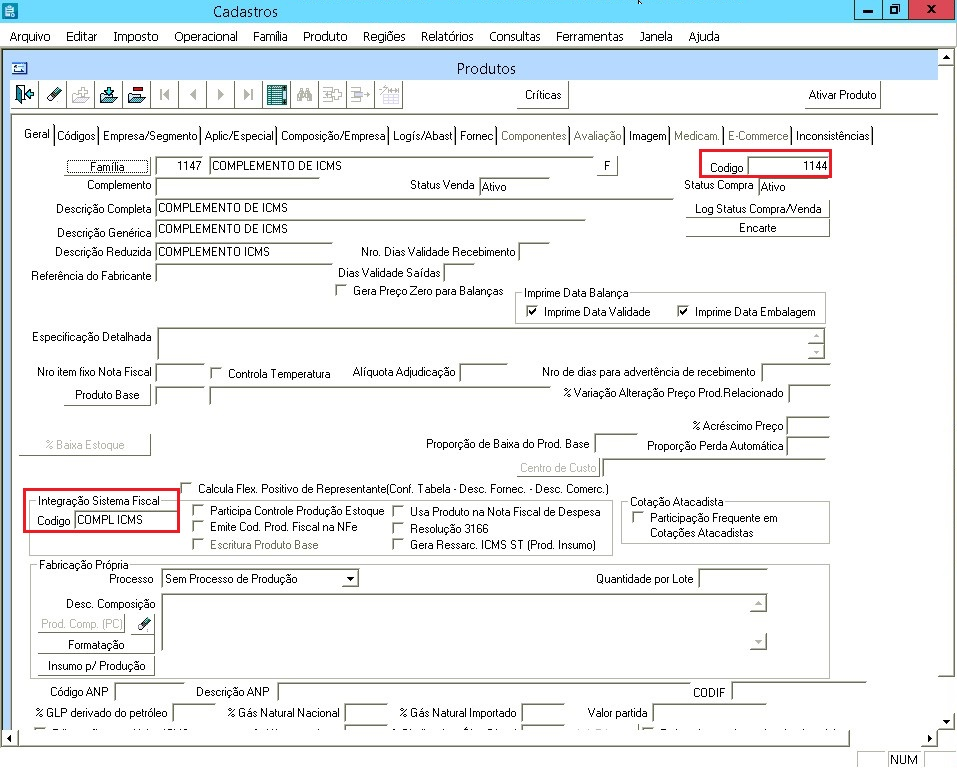
Task: Uncheck Imprime Data Embalagem
Action: point(683,311)
